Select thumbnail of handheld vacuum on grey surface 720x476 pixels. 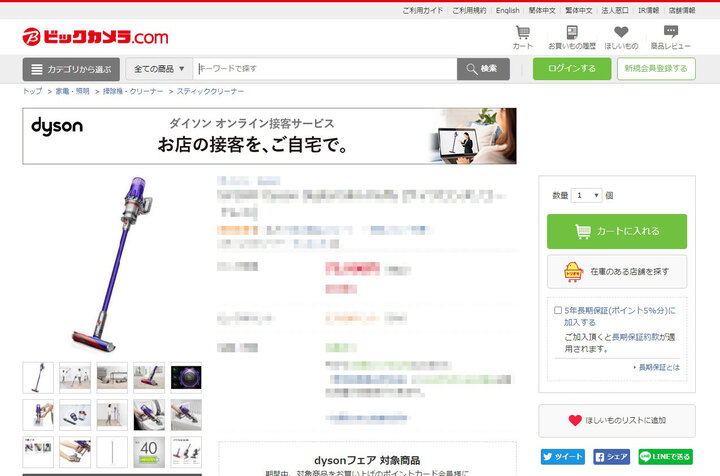click(x=186, y=414)
